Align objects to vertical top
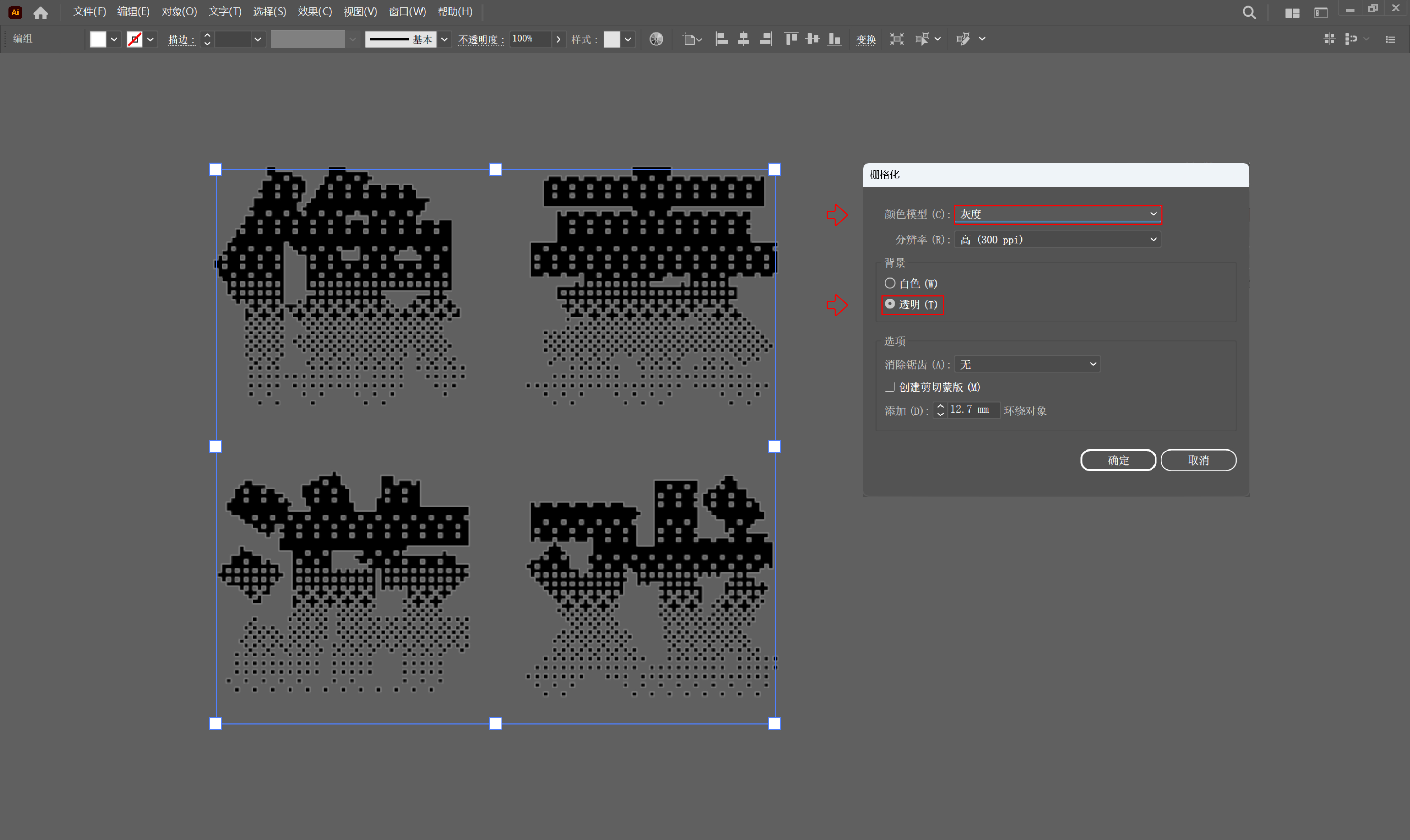1410x840 pixels. click(791, 39)
